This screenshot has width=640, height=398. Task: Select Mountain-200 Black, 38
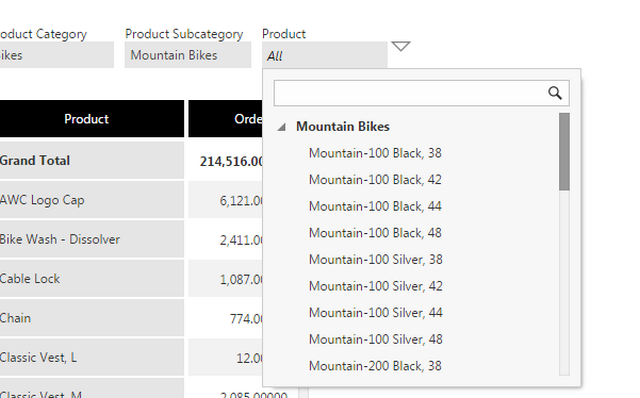tap(375, 366)
